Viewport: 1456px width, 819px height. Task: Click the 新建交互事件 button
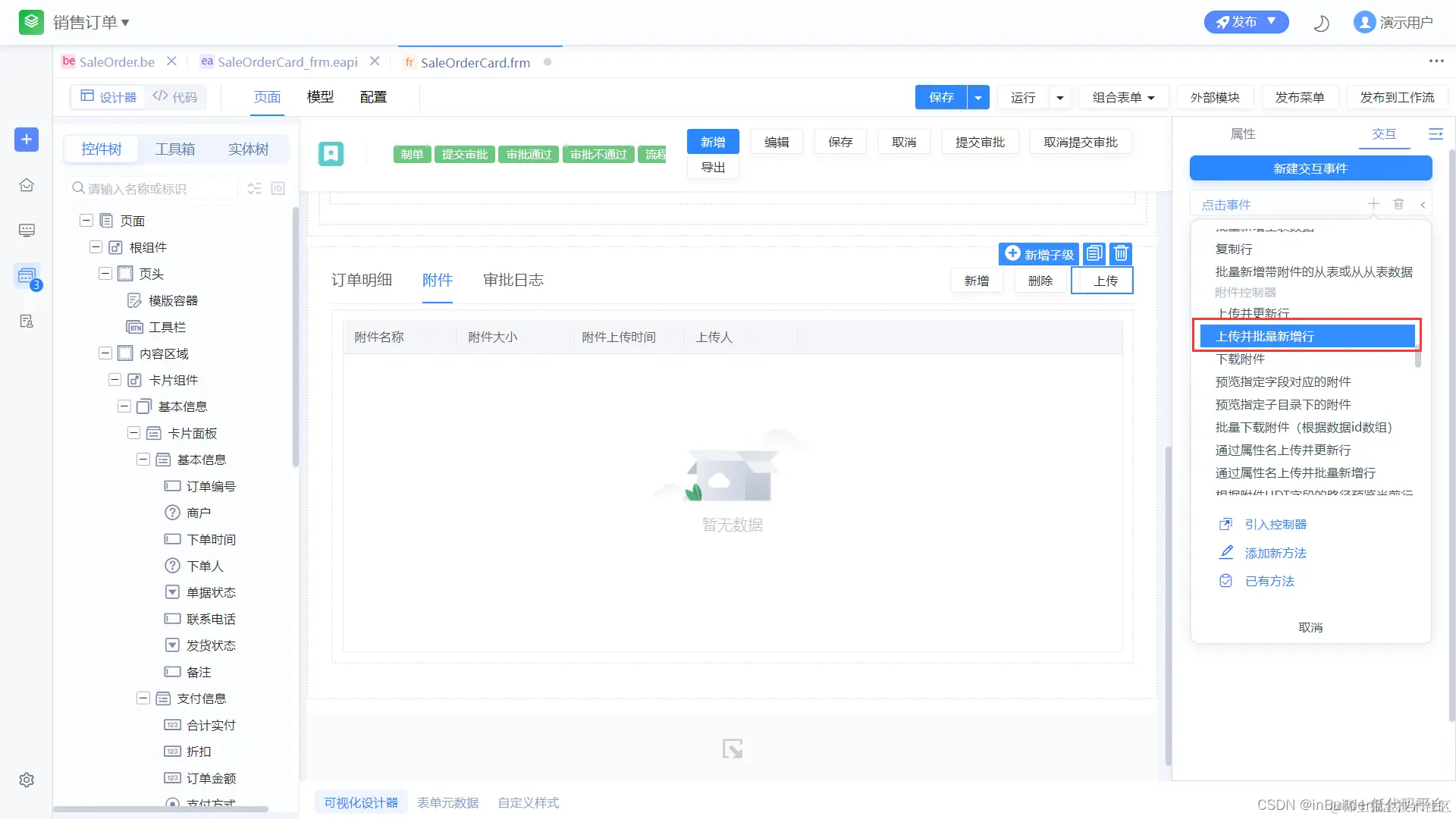tap(1310, 168)
